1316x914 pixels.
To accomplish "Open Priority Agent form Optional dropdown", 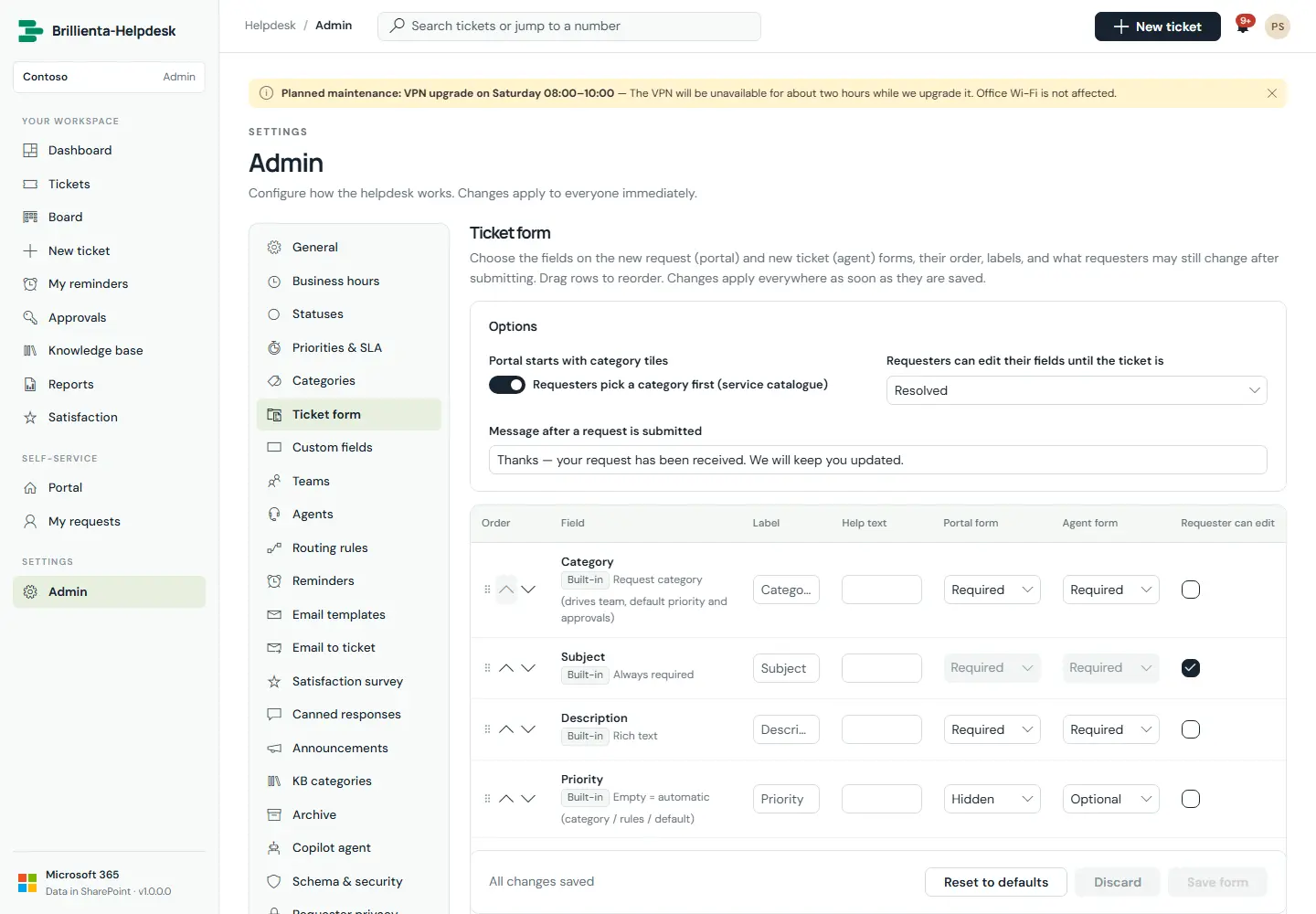I will (x=1110, y=799).
